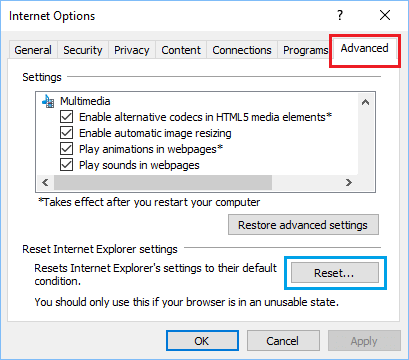
Task: Uncheck Enable alternative codecs in HTML5 media
Action: click(66, 117)
